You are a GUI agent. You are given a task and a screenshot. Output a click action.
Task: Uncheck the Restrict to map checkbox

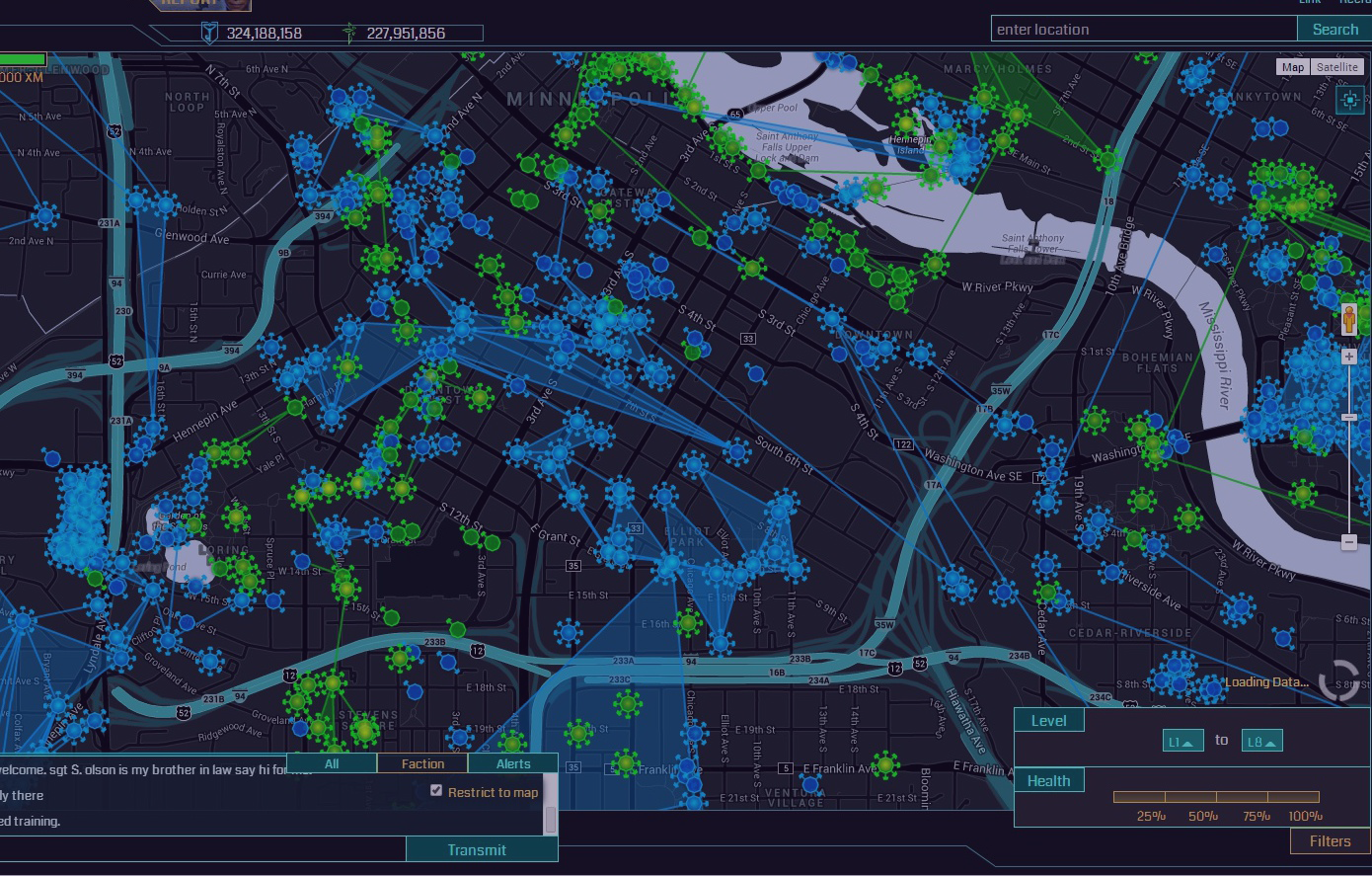click(x=436, y=790)
